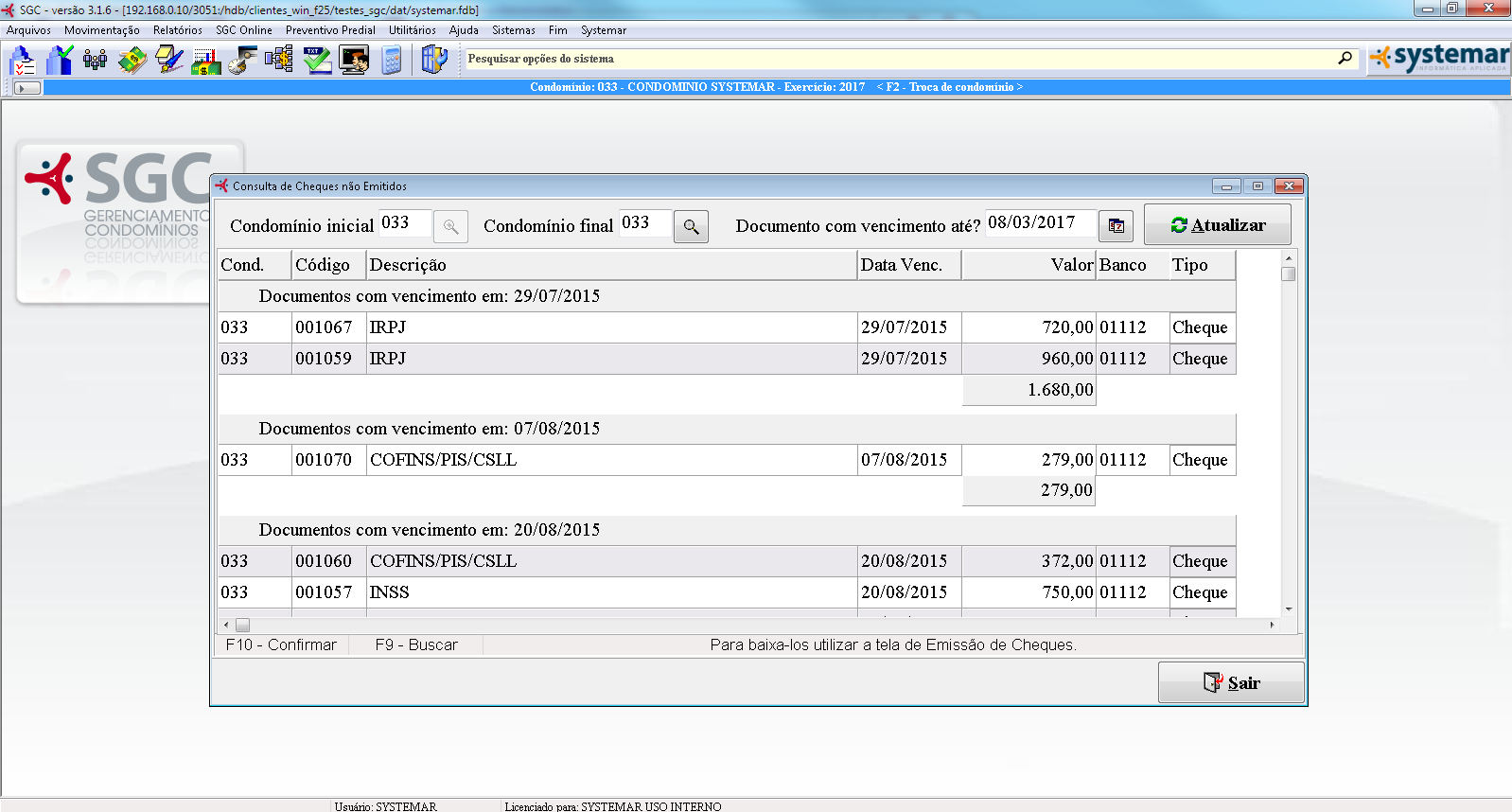
Task: Click magnifier button next to Condomínio final
Action: pyautogui.click(x=691, y=226)
